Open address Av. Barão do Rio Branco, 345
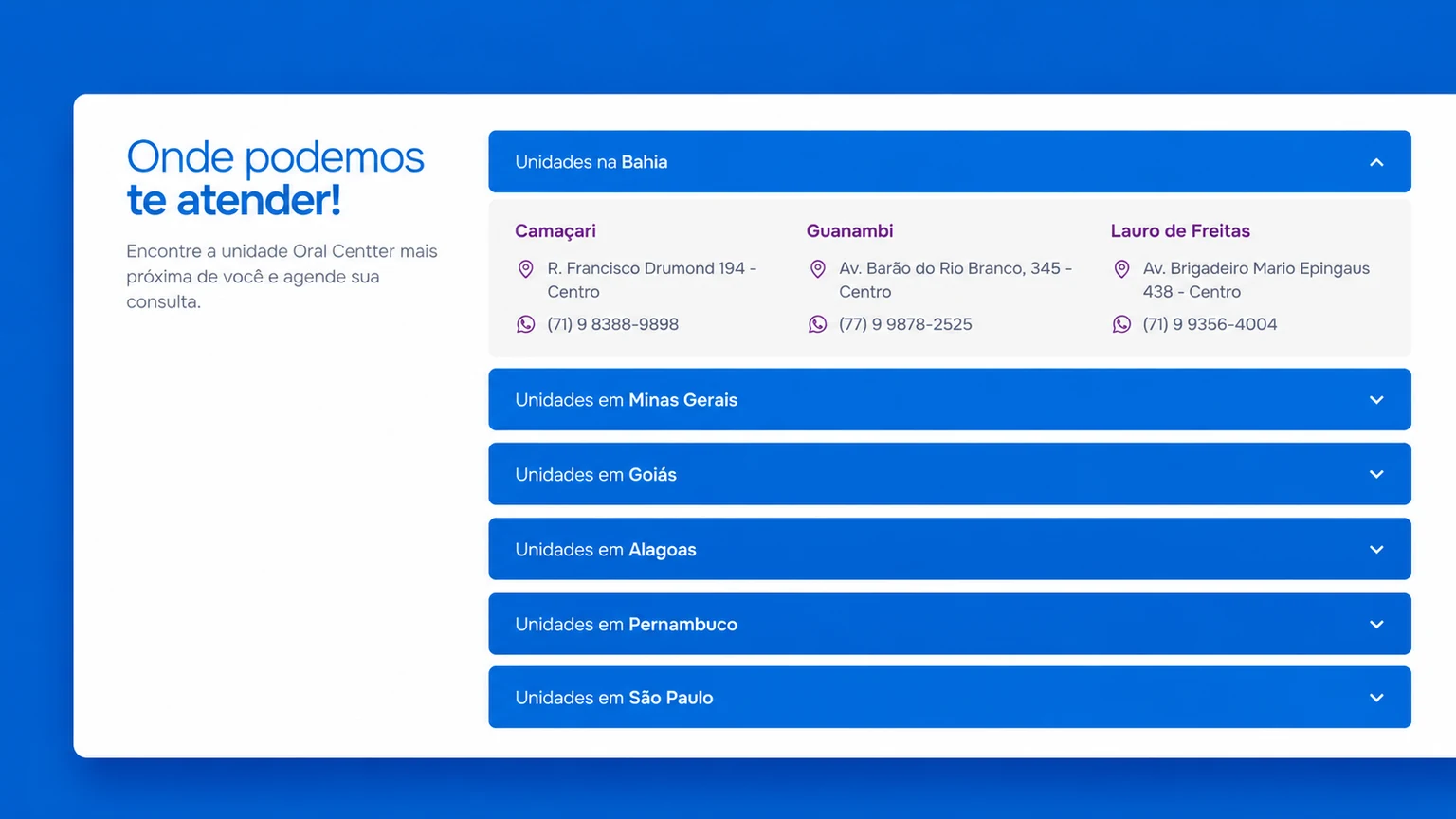This screenshot has height=819, width=1456. (x=955, y=280)
